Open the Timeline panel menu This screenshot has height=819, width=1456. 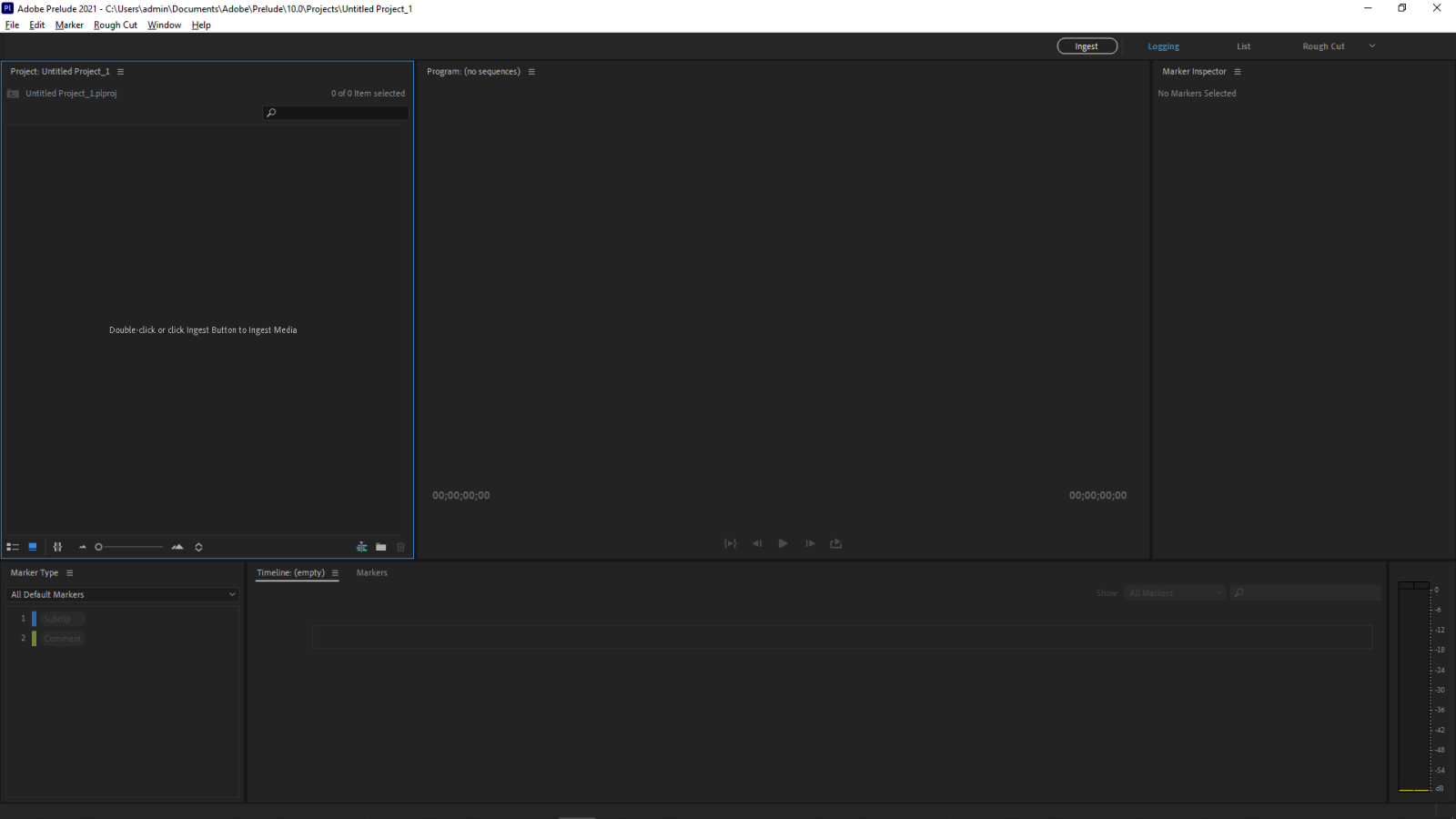tap(335, 573)
